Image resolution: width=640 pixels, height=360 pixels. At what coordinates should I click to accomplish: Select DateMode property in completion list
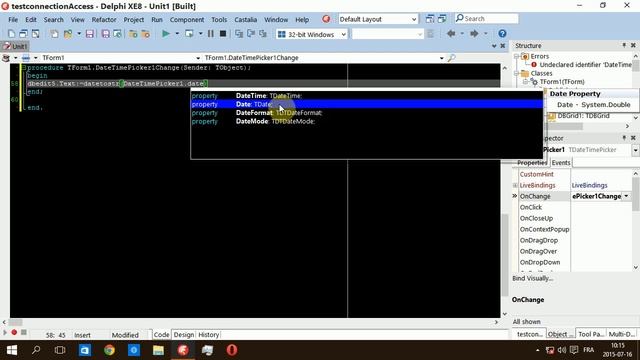pos(367,121)
